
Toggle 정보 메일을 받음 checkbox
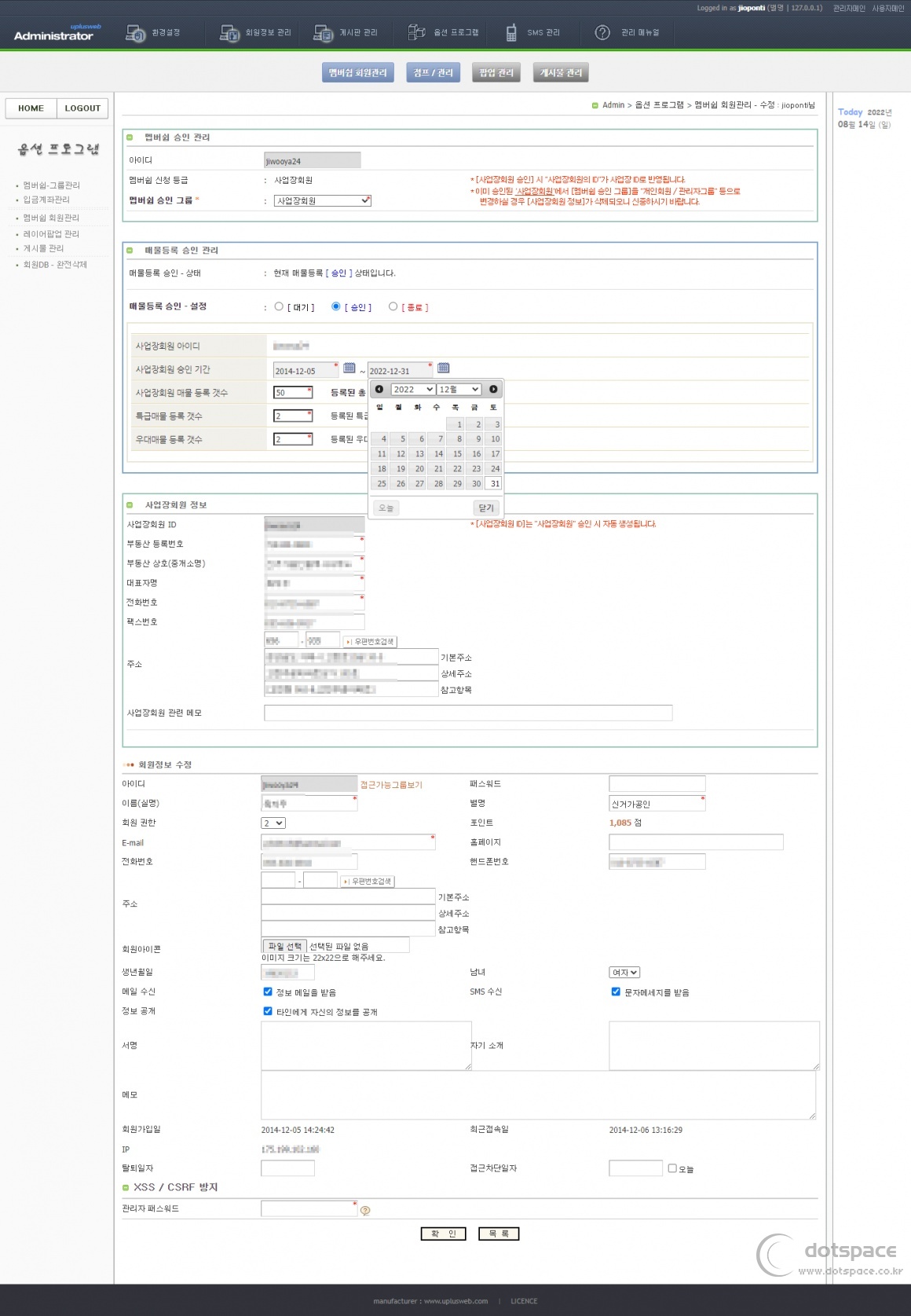coord(268,992)
